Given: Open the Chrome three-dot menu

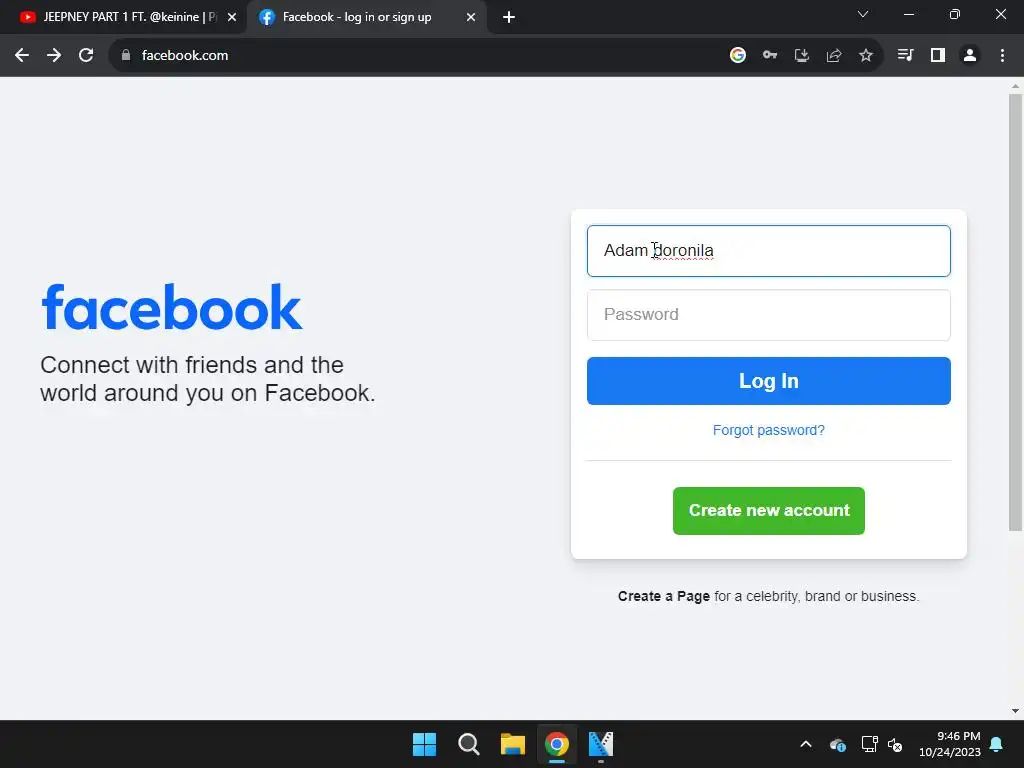Looking at the screenshot, I should click(x=1002, y=56).
